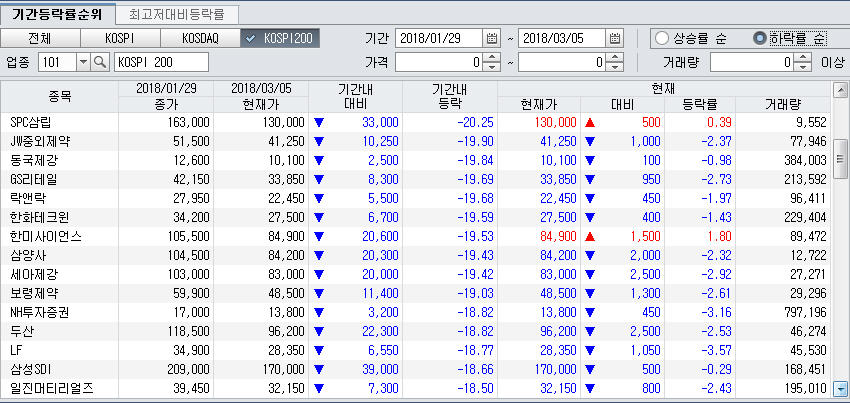Click NH투자증권 volume 797,196
This screenshot has height=403, width=850.
[804, 312]
